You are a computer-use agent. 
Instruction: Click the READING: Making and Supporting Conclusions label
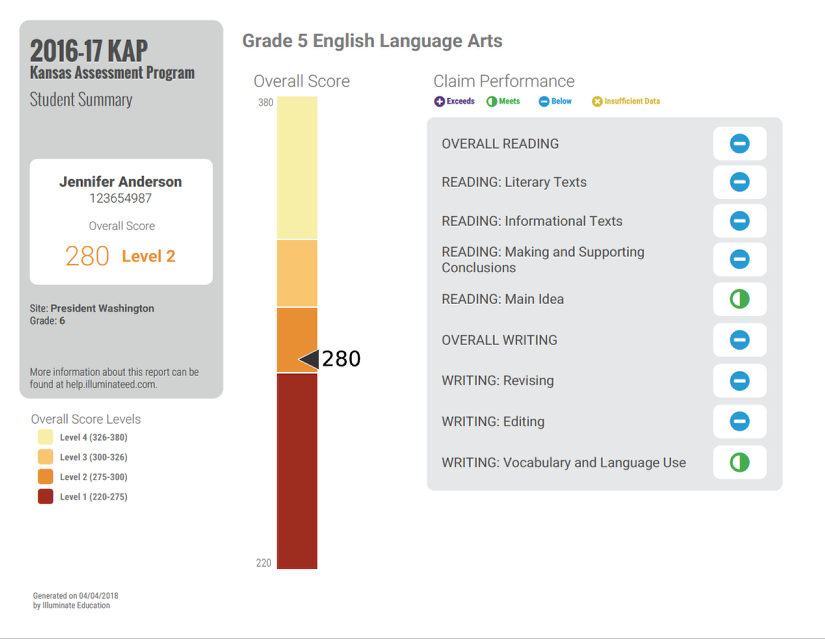tap(543, 259)
